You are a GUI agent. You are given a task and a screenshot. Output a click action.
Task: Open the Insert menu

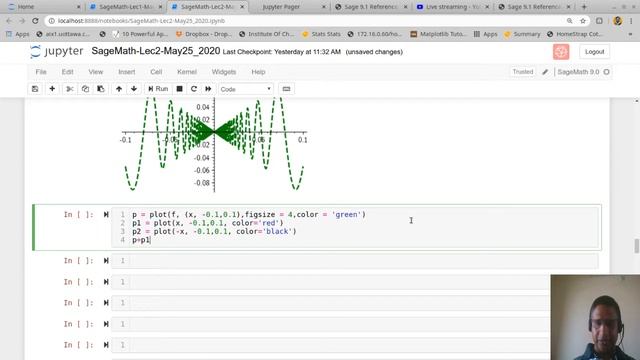click(x=127, y=72)
